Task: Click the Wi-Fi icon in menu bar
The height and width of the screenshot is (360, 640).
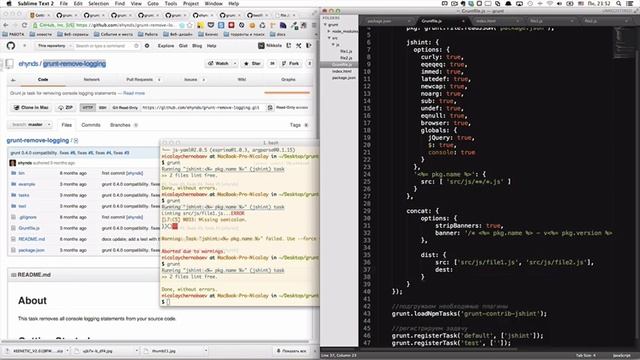Action: coord(549,3)
